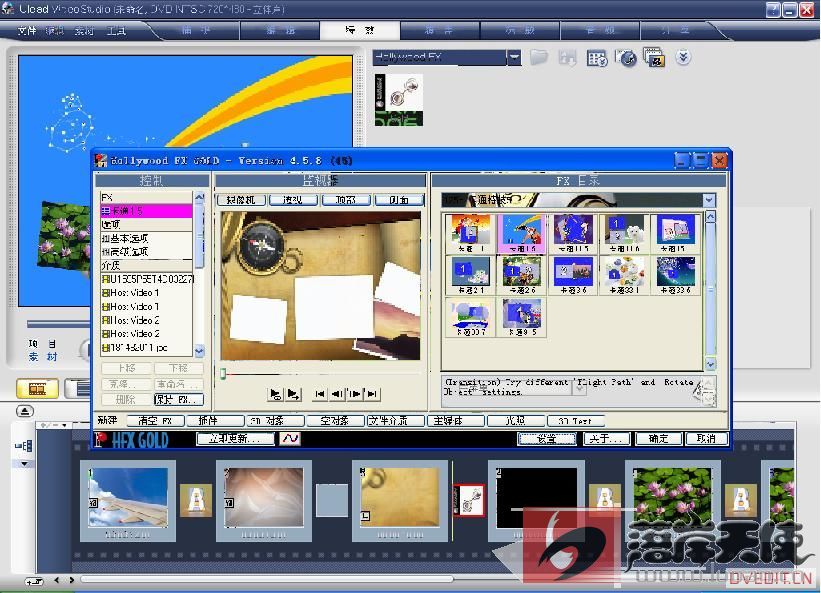The height and width of the screenshot is (593, 821).
Task: Open the 编辑 menu in VideoStudio menu bar
Action: tap(55, 30)
